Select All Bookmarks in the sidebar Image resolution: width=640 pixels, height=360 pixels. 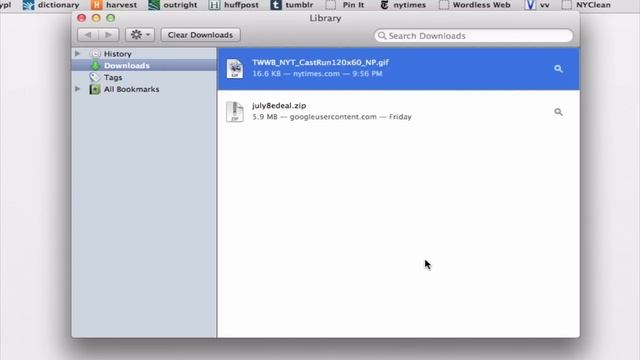(131, 89)
